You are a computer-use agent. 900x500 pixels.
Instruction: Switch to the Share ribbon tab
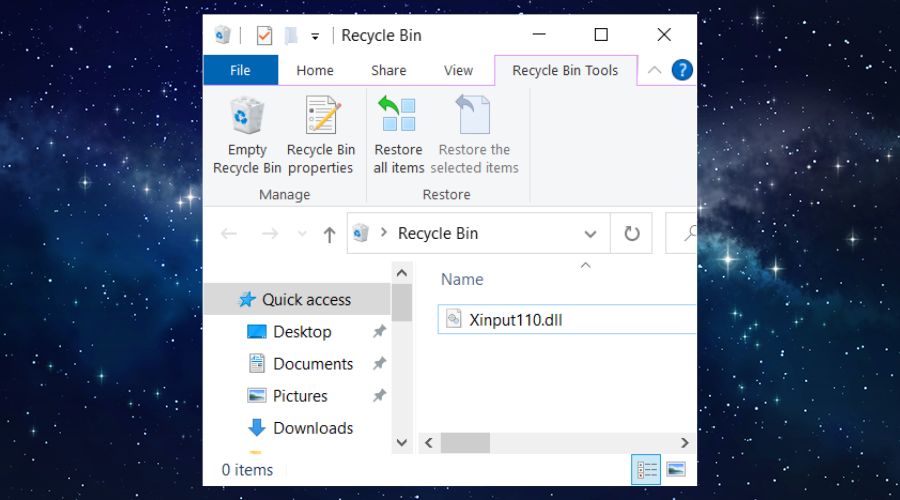(x=389, y=70)
